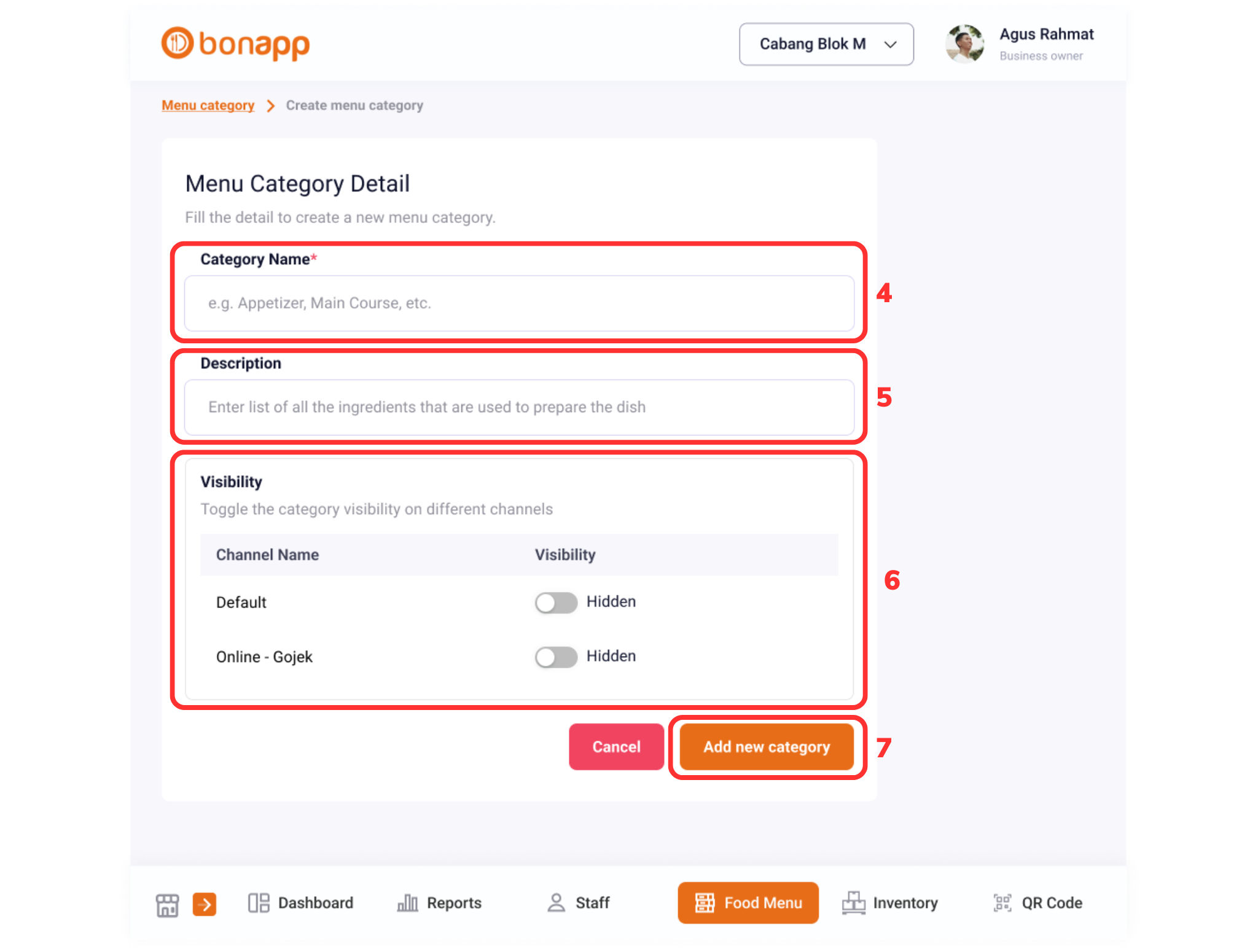Click the orange arrow expand icon
The width and height of the screenshot is (1258, 952).
[205, 904]
